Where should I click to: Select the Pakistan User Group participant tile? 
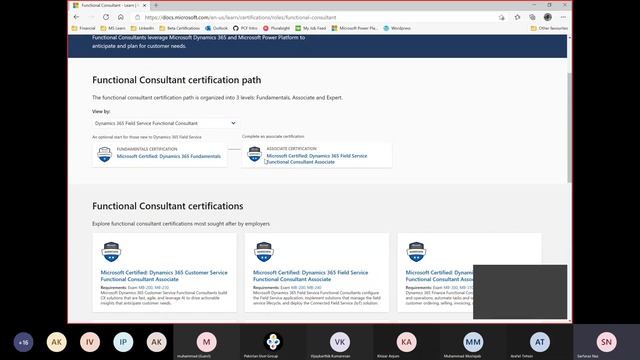pyautogui.click(x=273, y=342)
